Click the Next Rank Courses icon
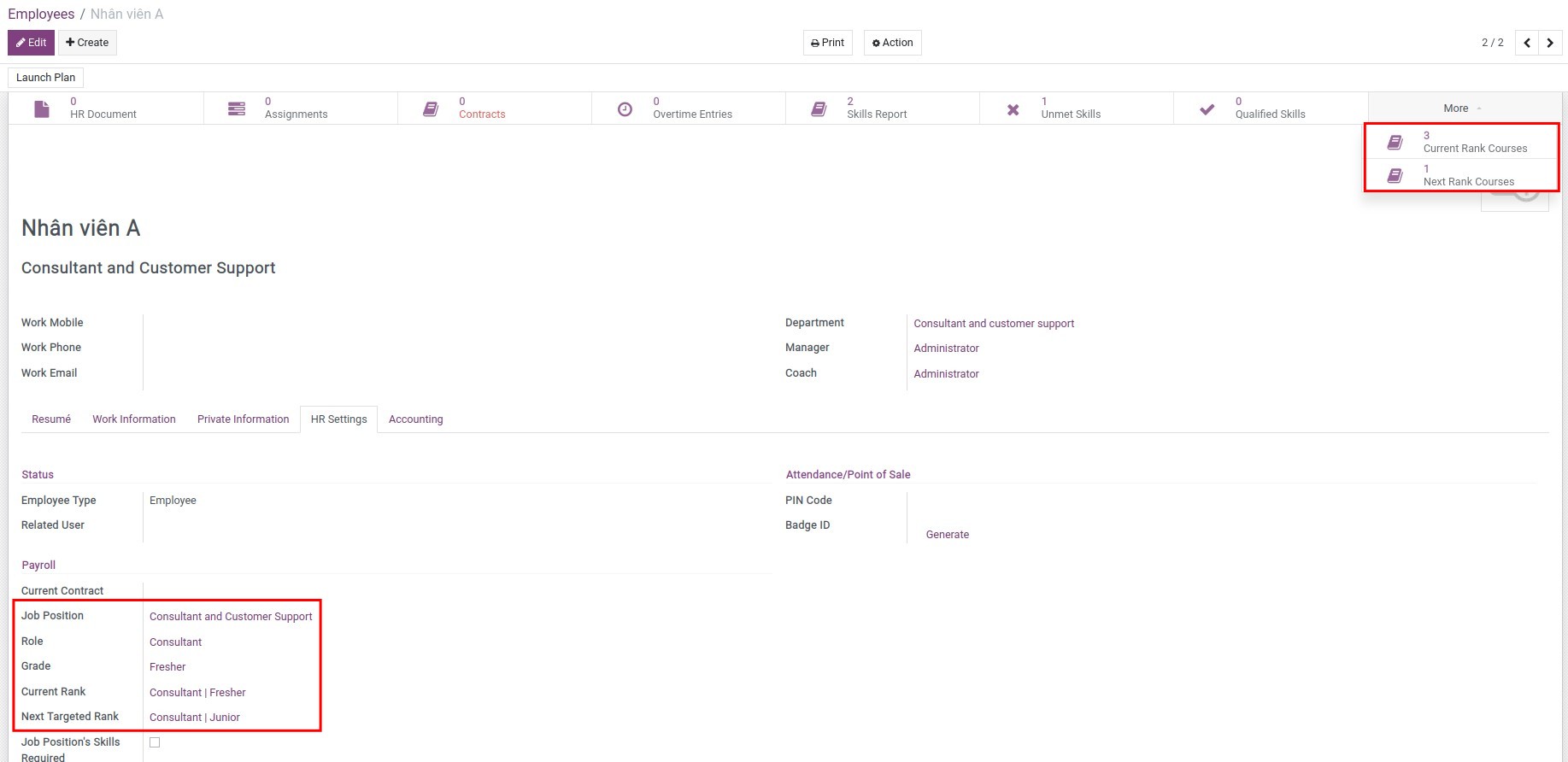Screen dimensions: 1568x762 pyautogui.click(x=1395, y=175)
